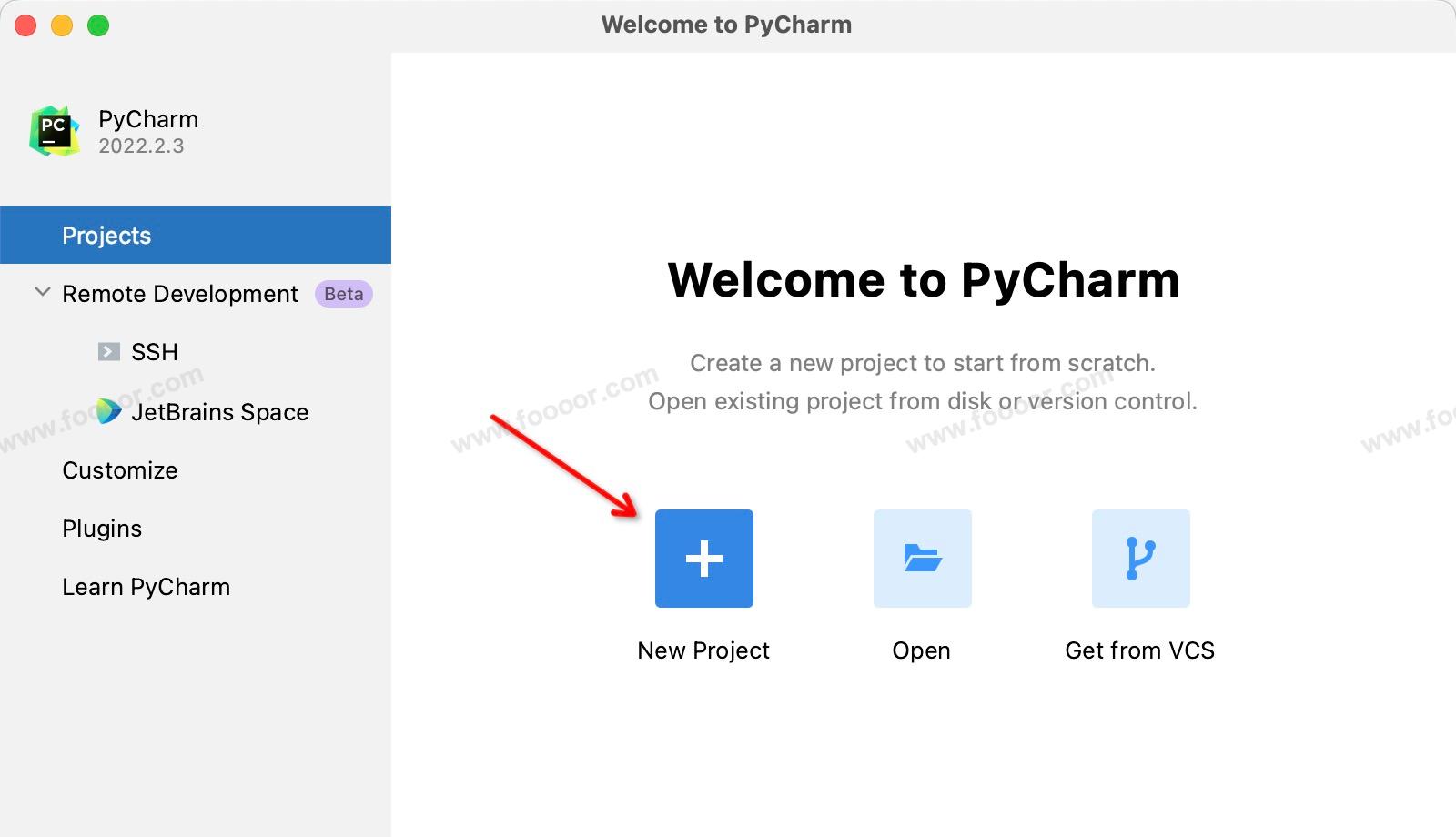Collapse the Remote Development section chevron
Image resolution: width=1456 pixels, height=837 pixels.
[42, 293]
